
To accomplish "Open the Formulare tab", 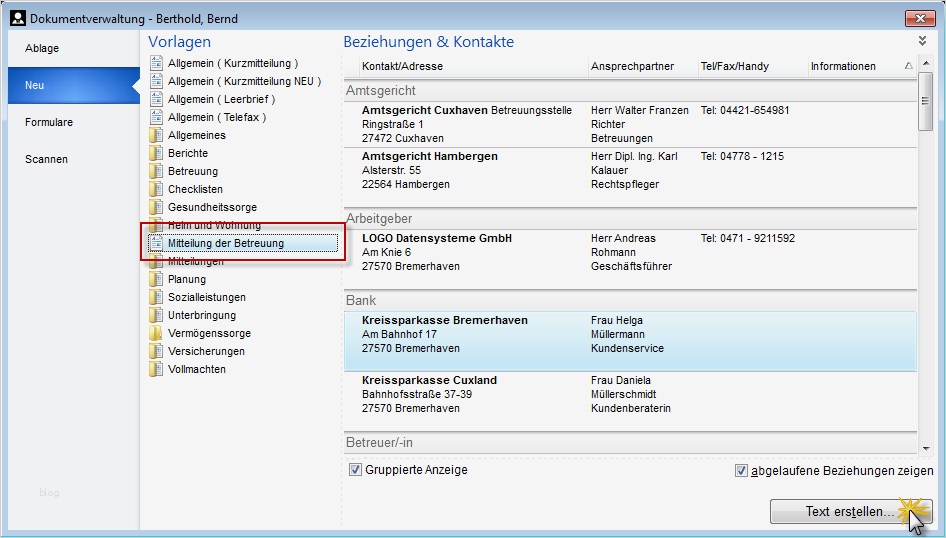I will 49,122.
